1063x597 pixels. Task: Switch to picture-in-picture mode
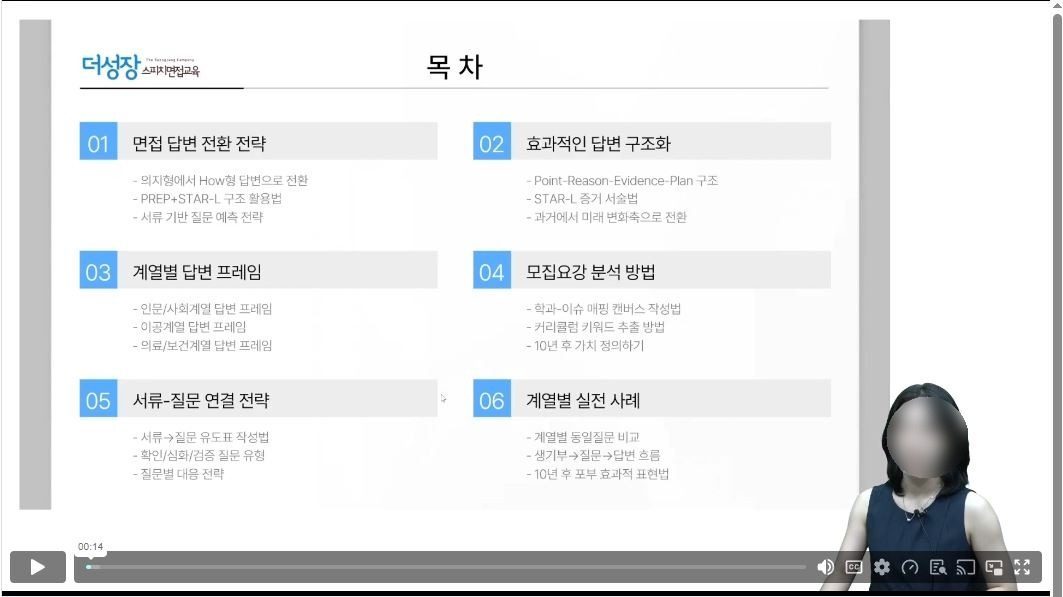994,567
